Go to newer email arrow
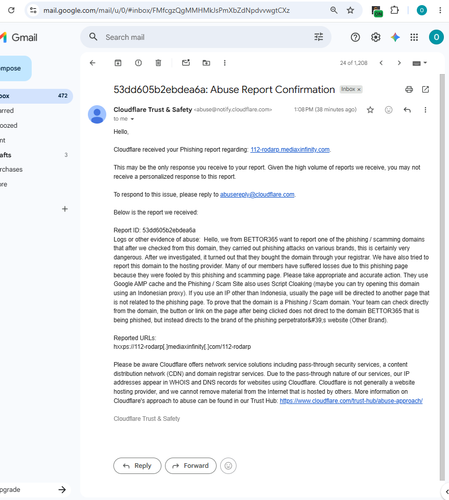The image size is (449, 500). click(x=381, y=63)
